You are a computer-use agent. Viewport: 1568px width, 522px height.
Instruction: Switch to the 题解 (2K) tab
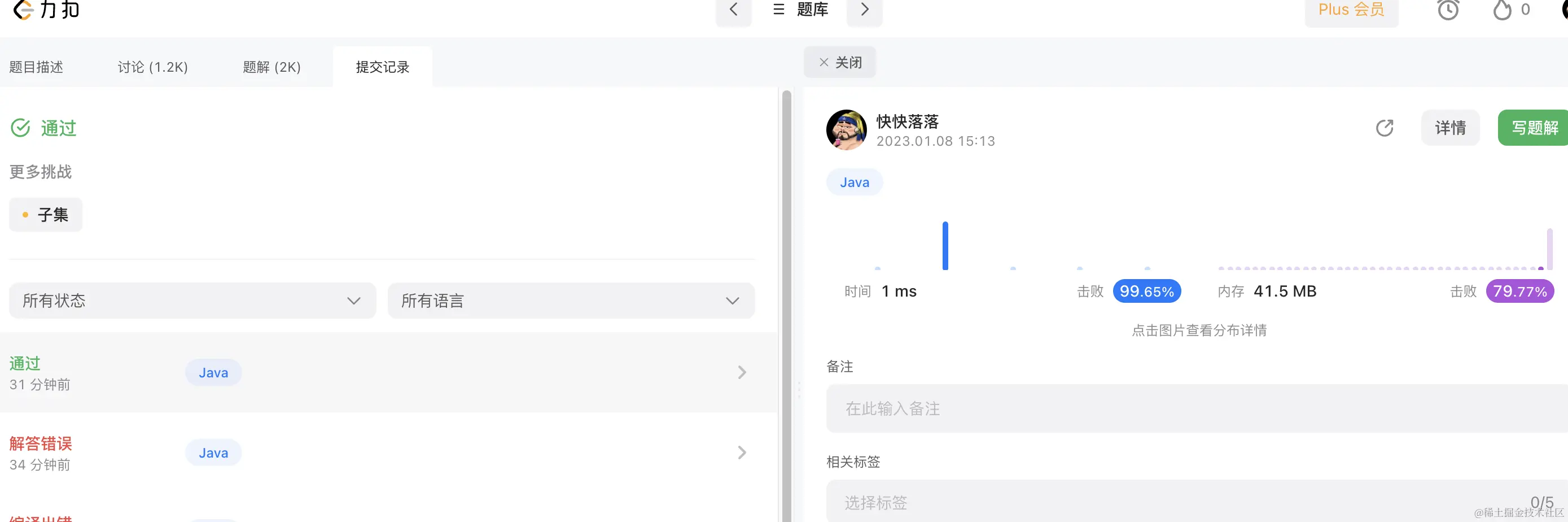click(271, 67)
